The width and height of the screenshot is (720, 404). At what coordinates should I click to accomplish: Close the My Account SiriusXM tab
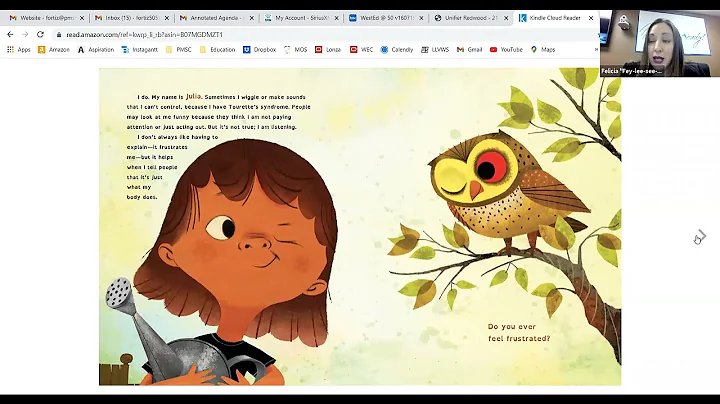pos(337,18)
